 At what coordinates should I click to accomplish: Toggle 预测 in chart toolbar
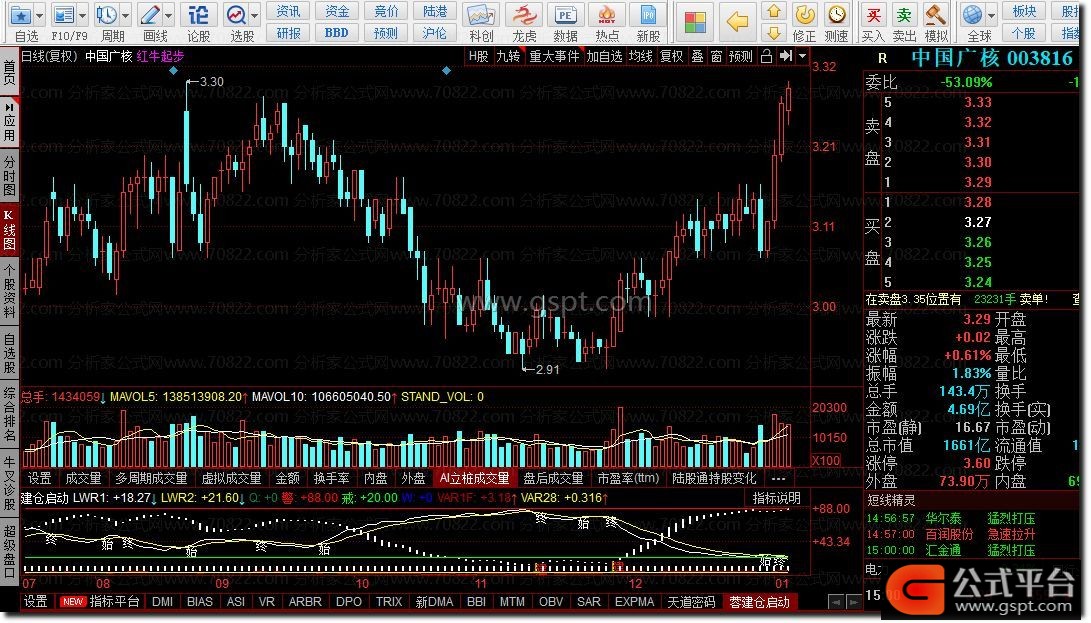coord(741,56)
